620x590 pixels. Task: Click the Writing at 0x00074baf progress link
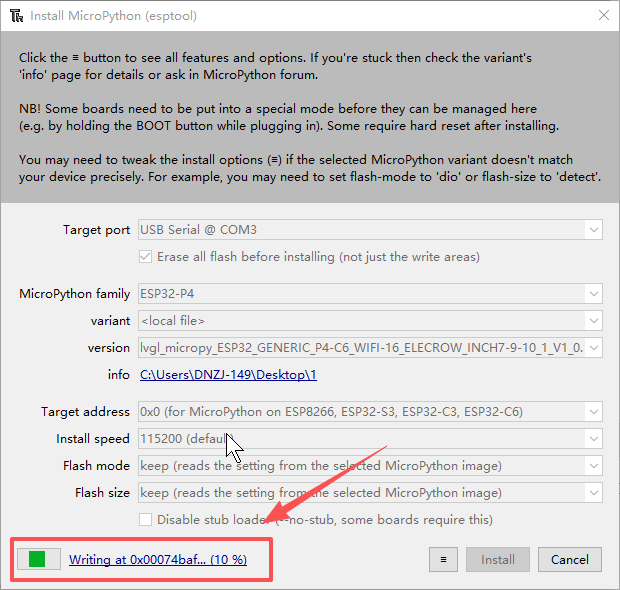(158, 560)
